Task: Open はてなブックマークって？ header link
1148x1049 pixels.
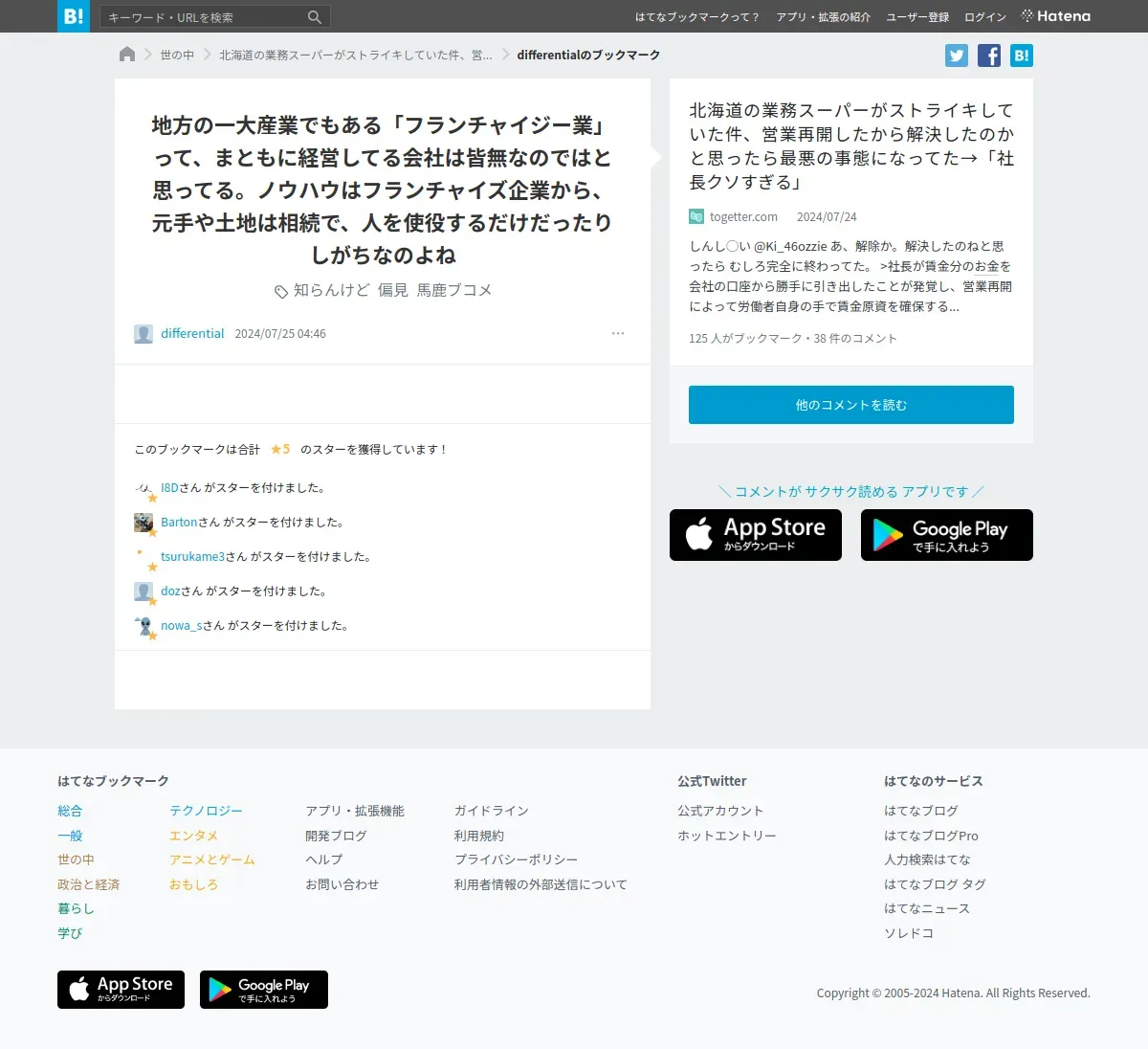Action: click(x=697, y=17)
